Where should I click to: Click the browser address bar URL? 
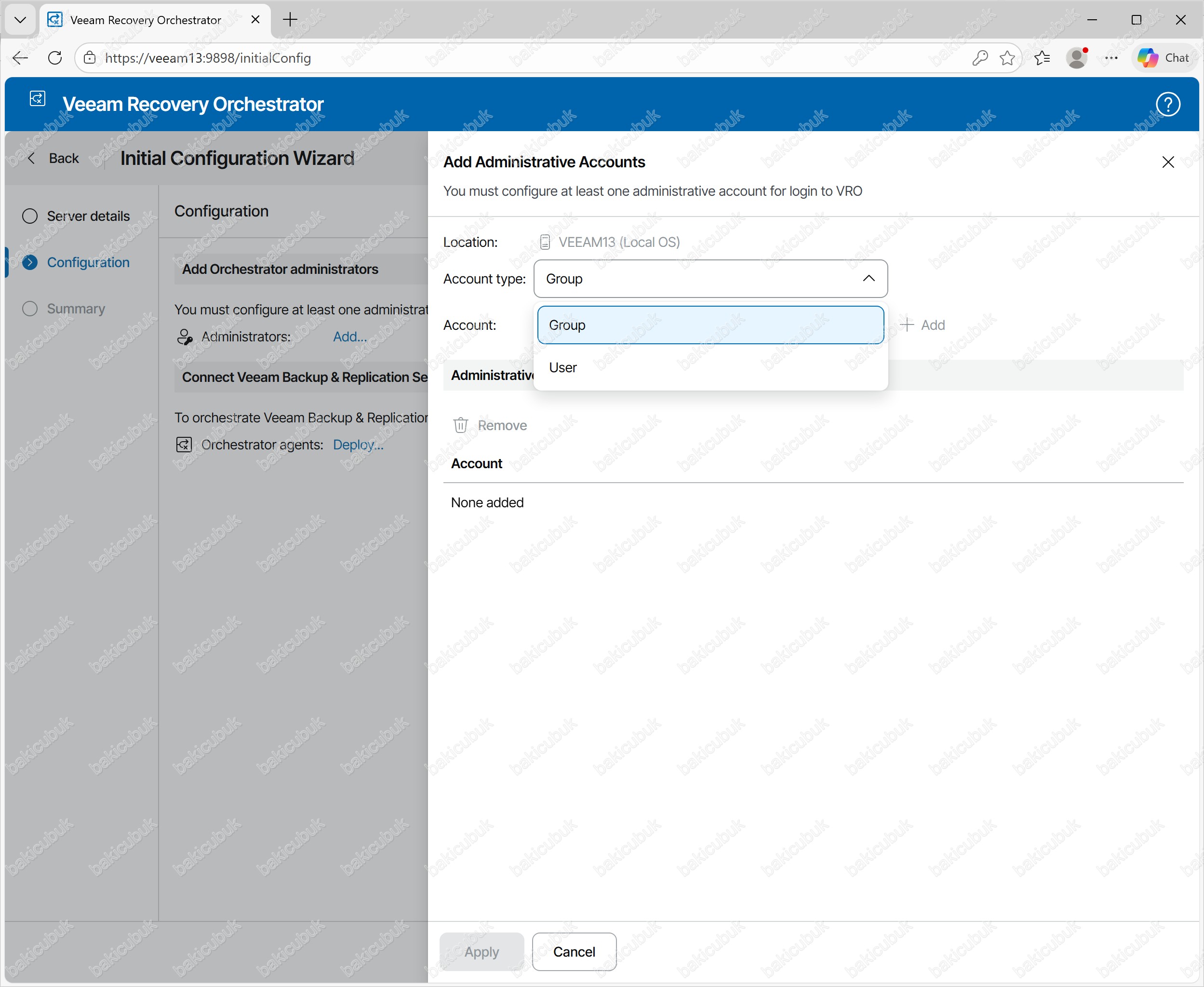click(x=208, y=58)
